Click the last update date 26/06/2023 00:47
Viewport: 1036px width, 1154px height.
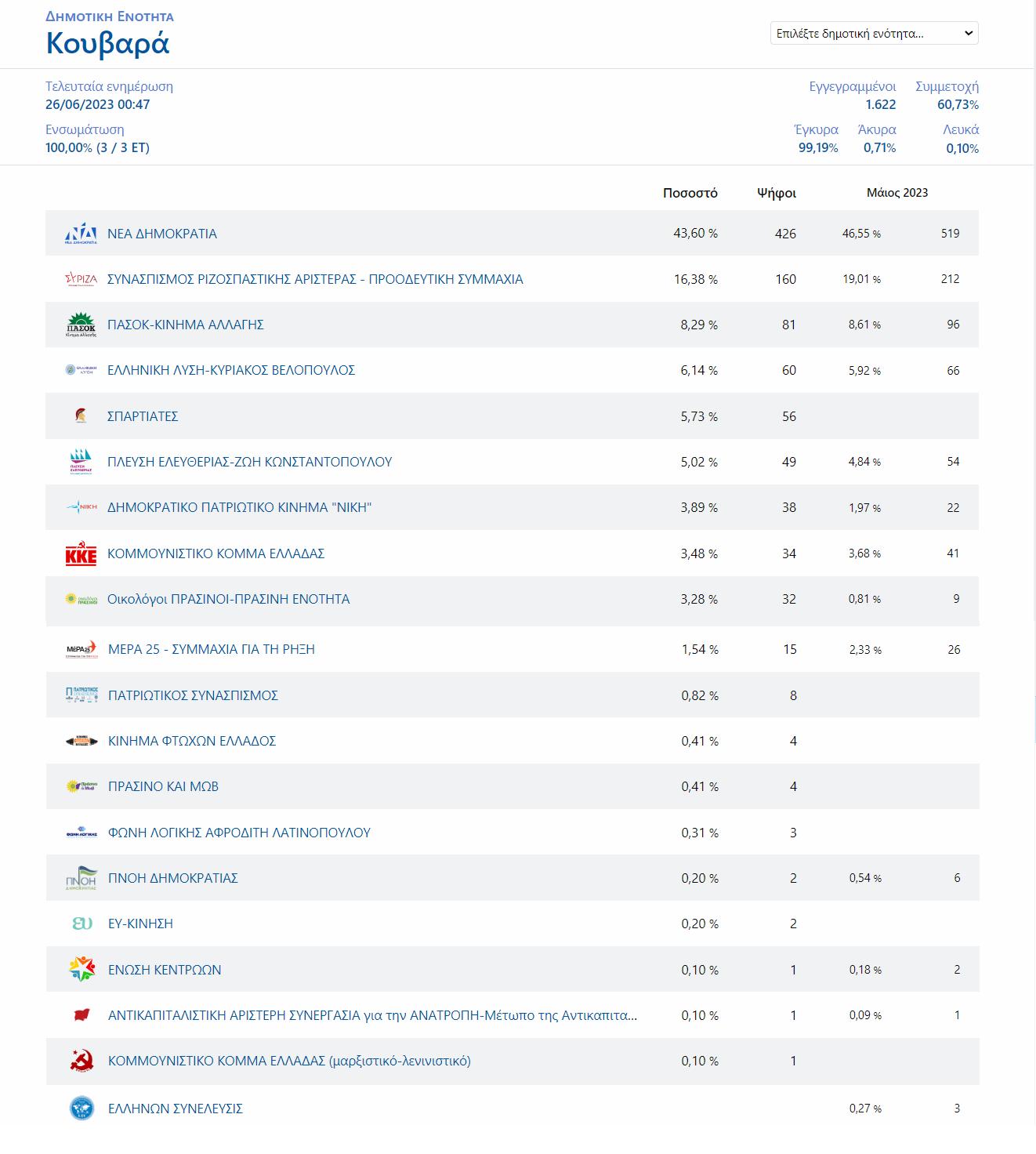click(98, 104)
